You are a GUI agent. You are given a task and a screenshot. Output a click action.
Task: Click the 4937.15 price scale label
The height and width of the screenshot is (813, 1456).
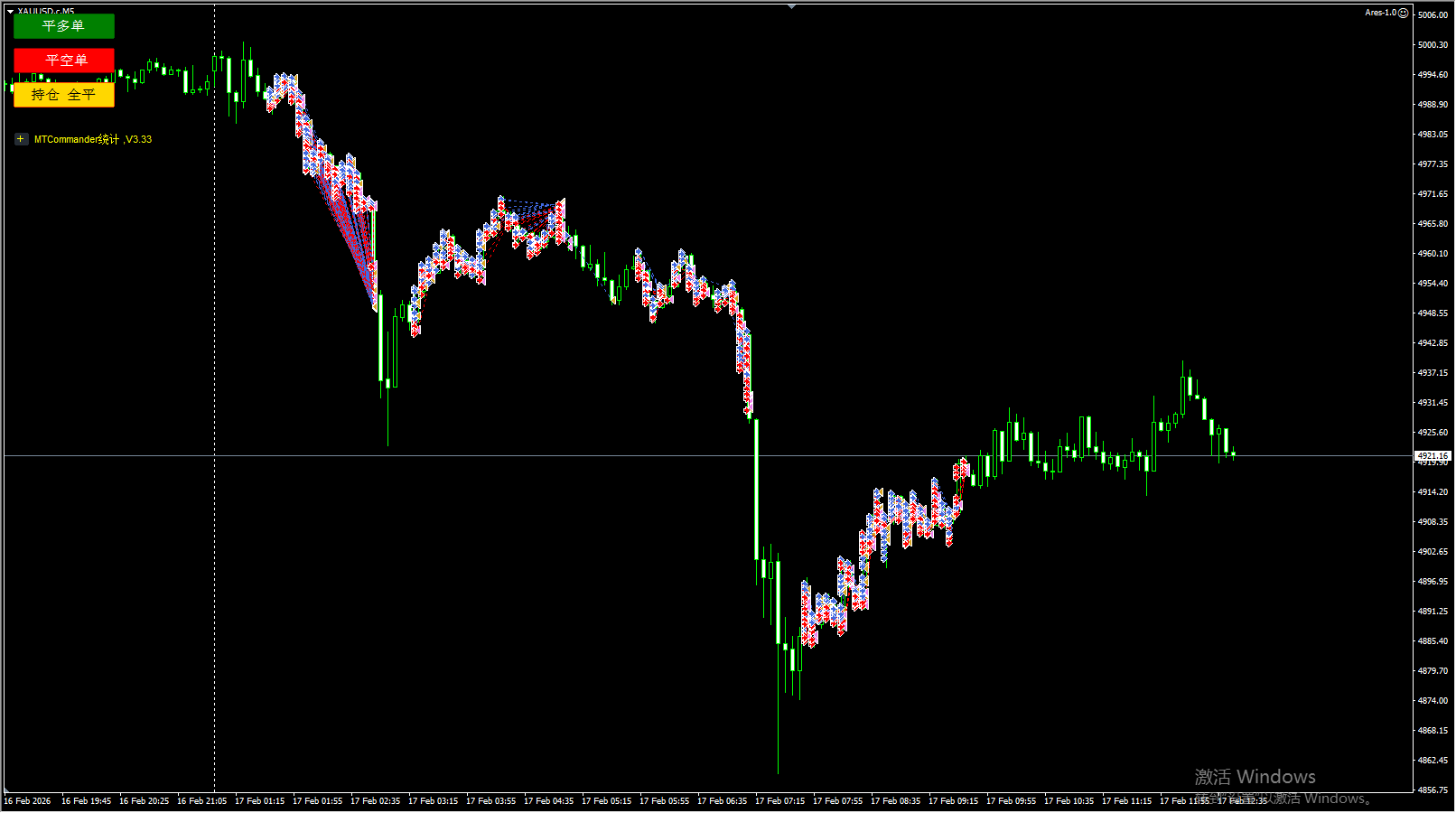coord(1433,373)
